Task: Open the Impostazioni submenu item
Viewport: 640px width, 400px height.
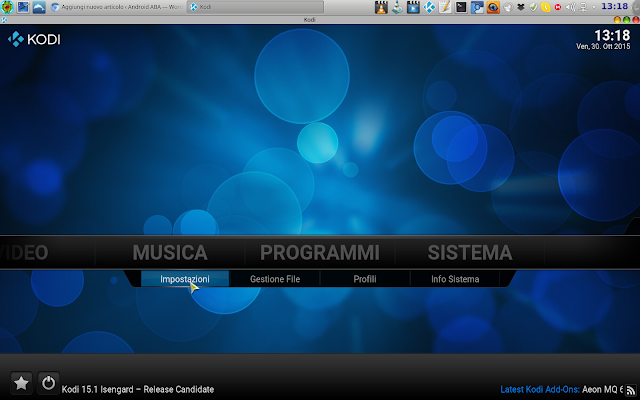Action: (185, 279)
